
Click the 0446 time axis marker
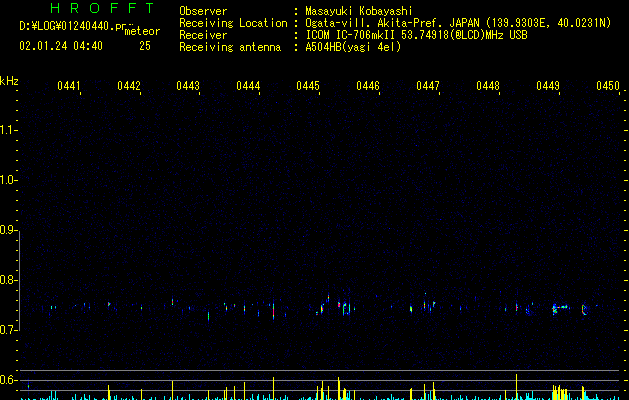368,86
